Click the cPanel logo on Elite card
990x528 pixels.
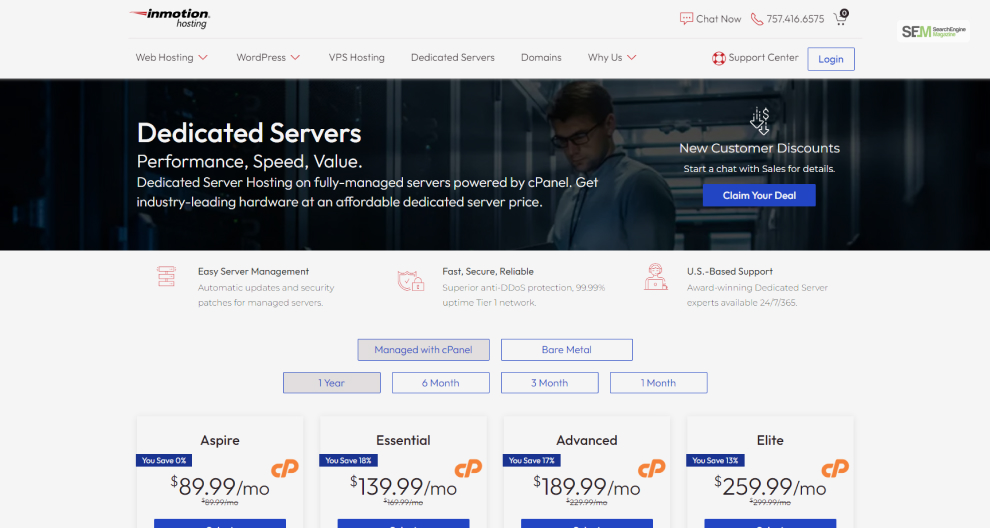[835, 469]
